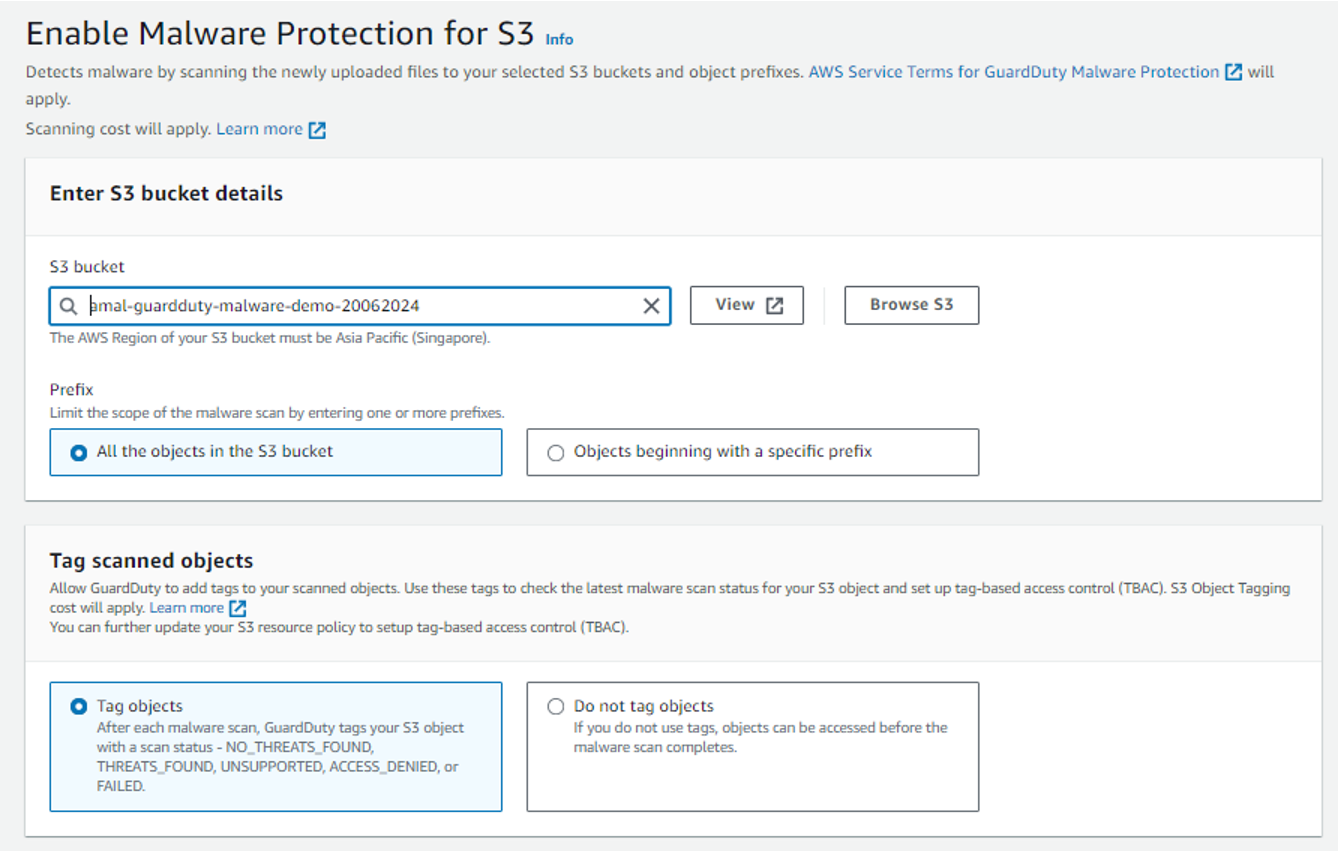Image resolution: width=1338 pixels, height=851 pixels.
Task: Click the search magnifier icon in S3 bucket field
Action: tap(68, 306)
